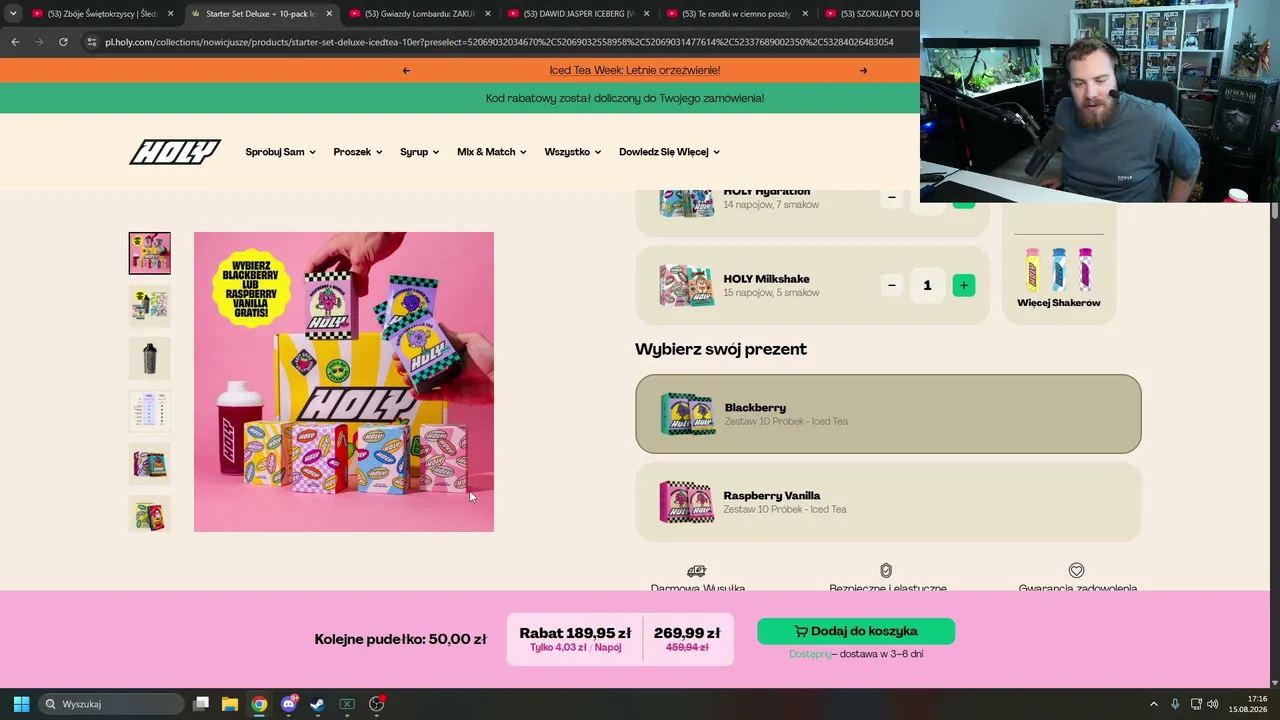
Task: Click the HOLY logo in the header
Action: (x=175, y=152)
